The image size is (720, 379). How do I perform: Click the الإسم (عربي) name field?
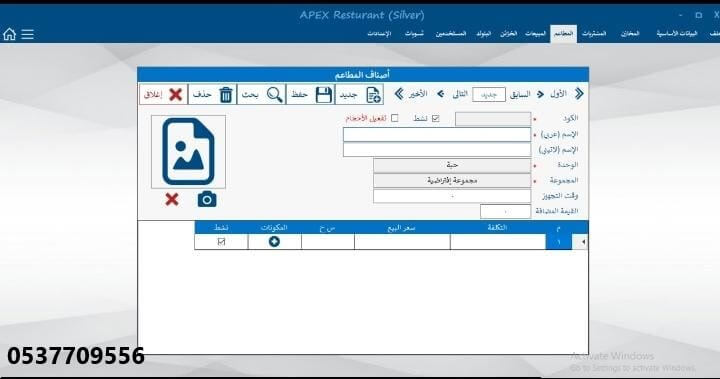pos(437,135)
